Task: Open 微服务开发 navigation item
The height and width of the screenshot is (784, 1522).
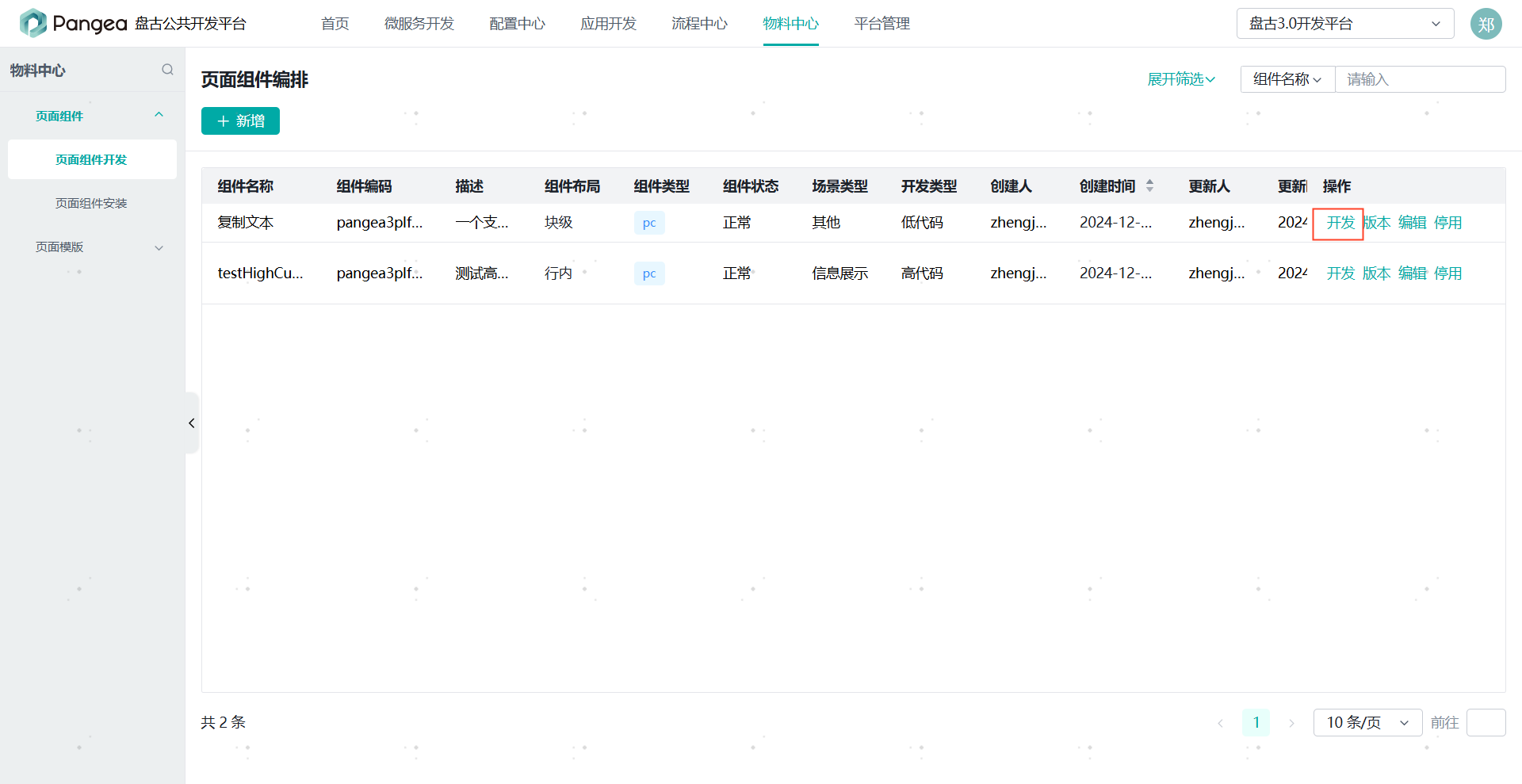Action: tap(419, 24)
